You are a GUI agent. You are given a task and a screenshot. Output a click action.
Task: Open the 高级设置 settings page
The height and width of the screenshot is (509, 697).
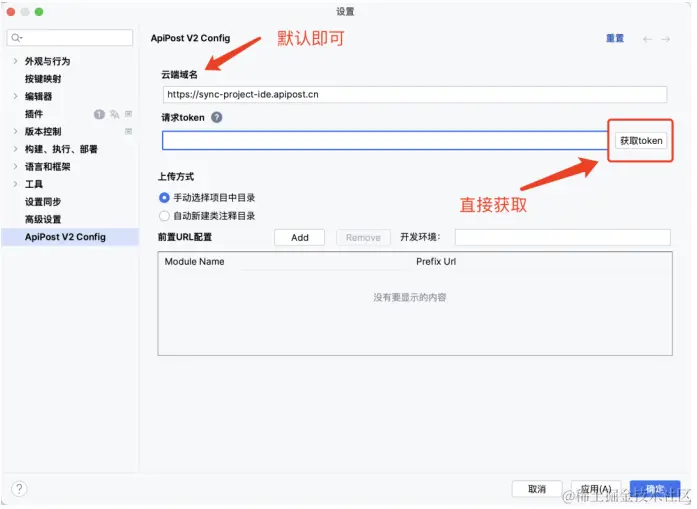(x=43, y=220)
